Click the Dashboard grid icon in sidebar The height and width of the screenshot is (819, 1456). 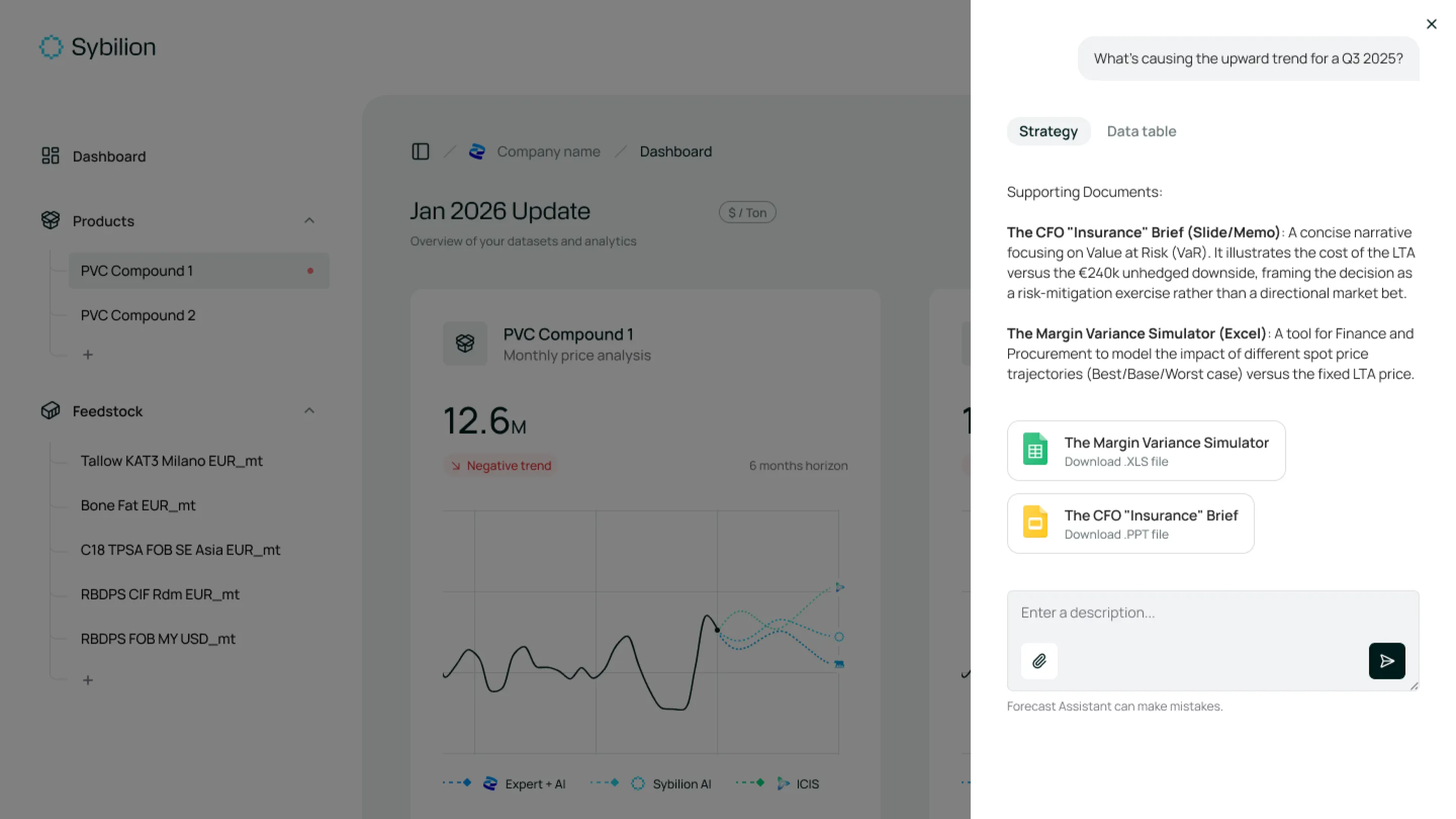51,156
